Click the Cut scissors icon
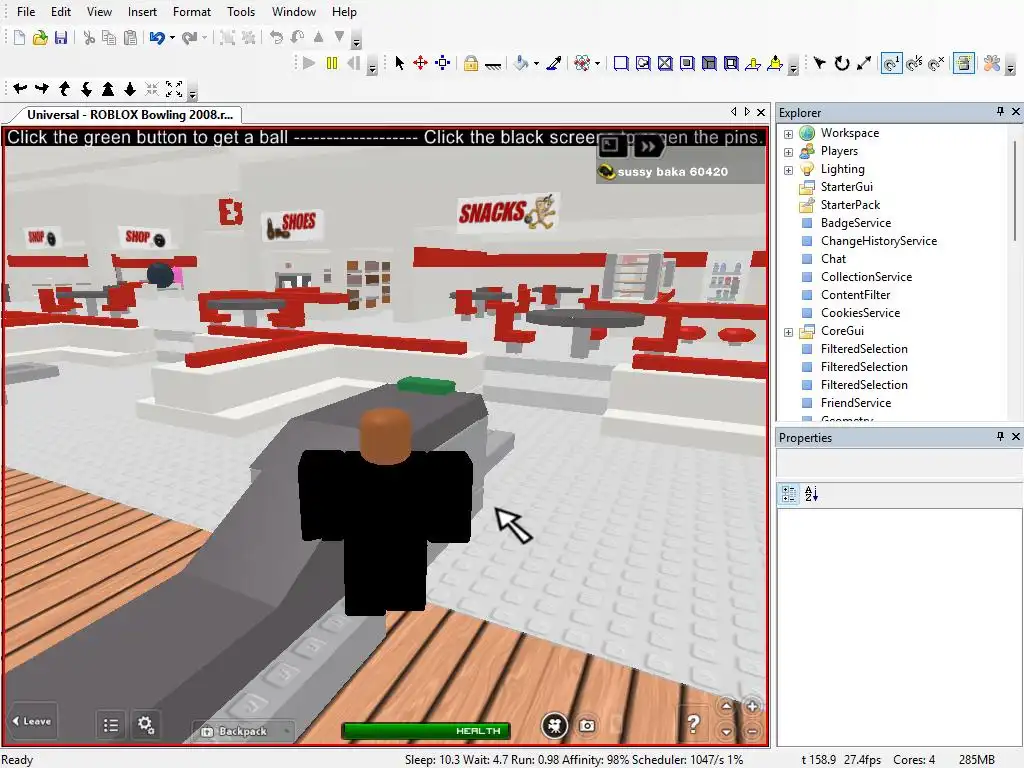 pos(89,38)
